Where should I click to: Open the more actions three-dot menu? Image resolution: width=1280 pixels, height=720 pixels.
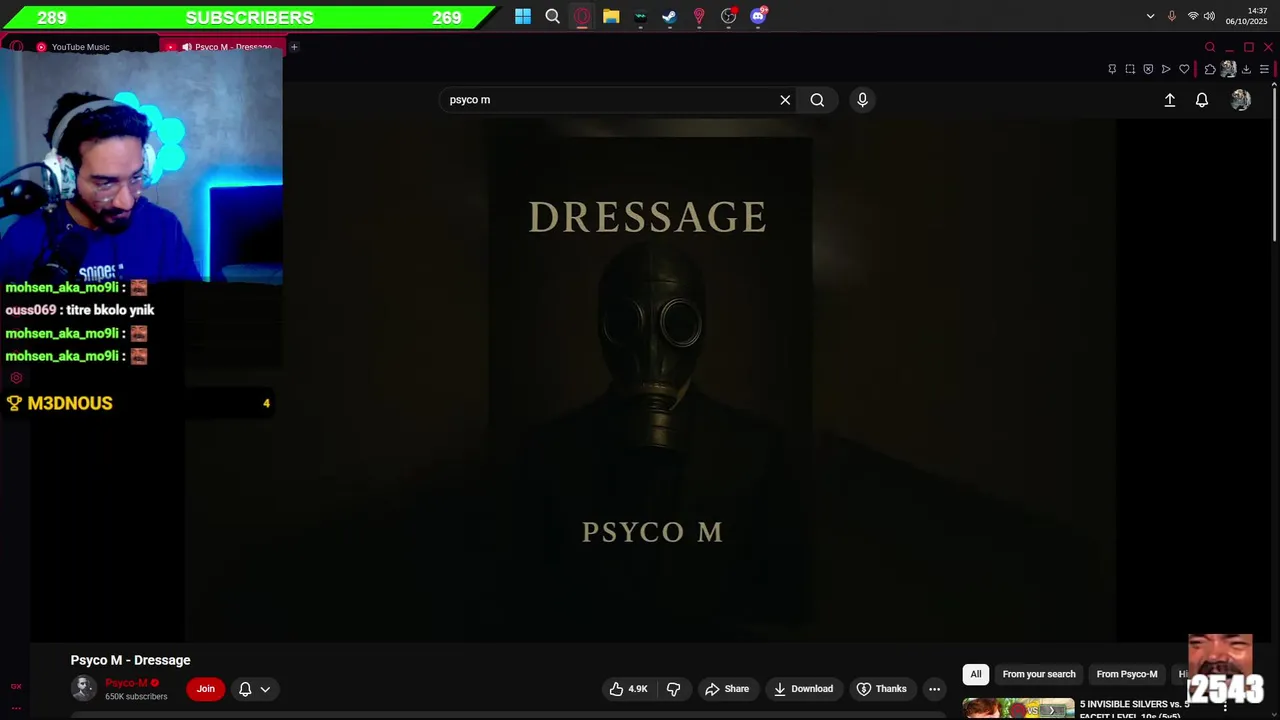pos(934,689)
